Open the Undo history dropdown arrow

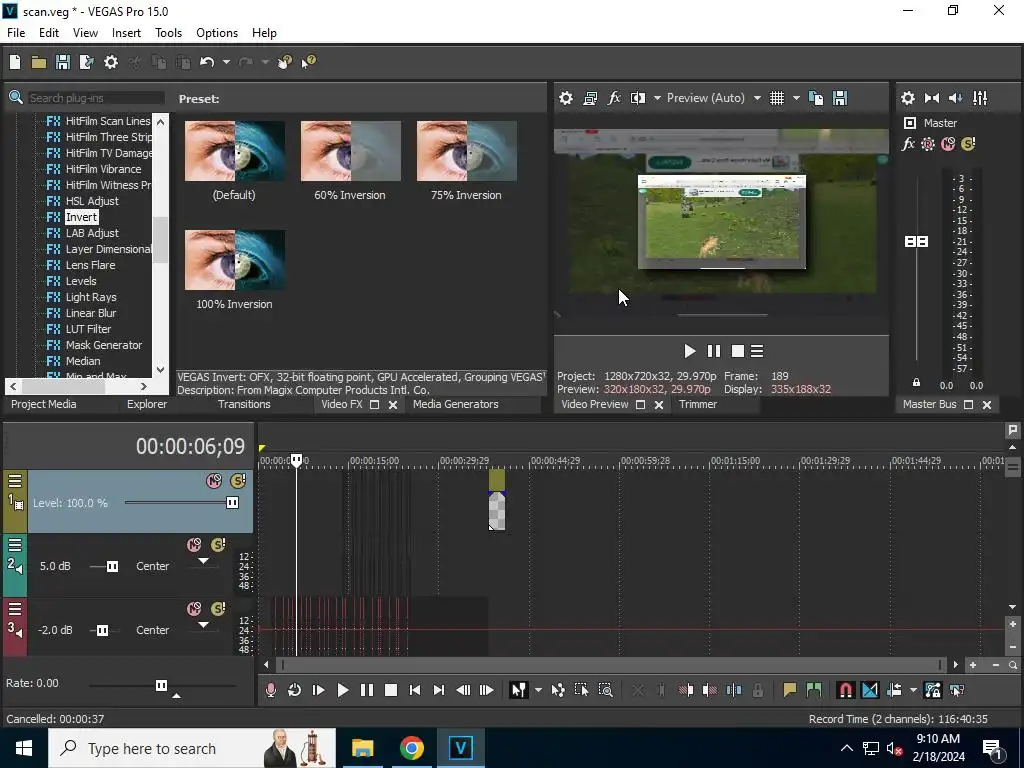(226, 62)
